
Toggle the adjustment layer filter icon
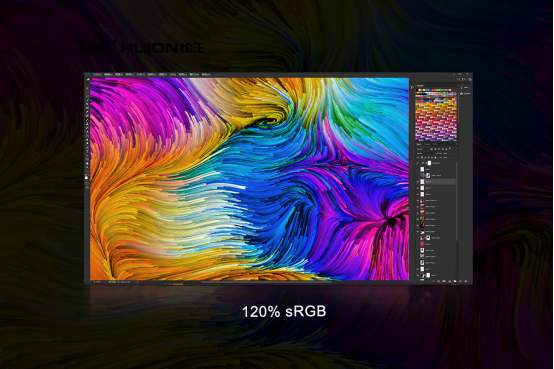pos(435,149)
